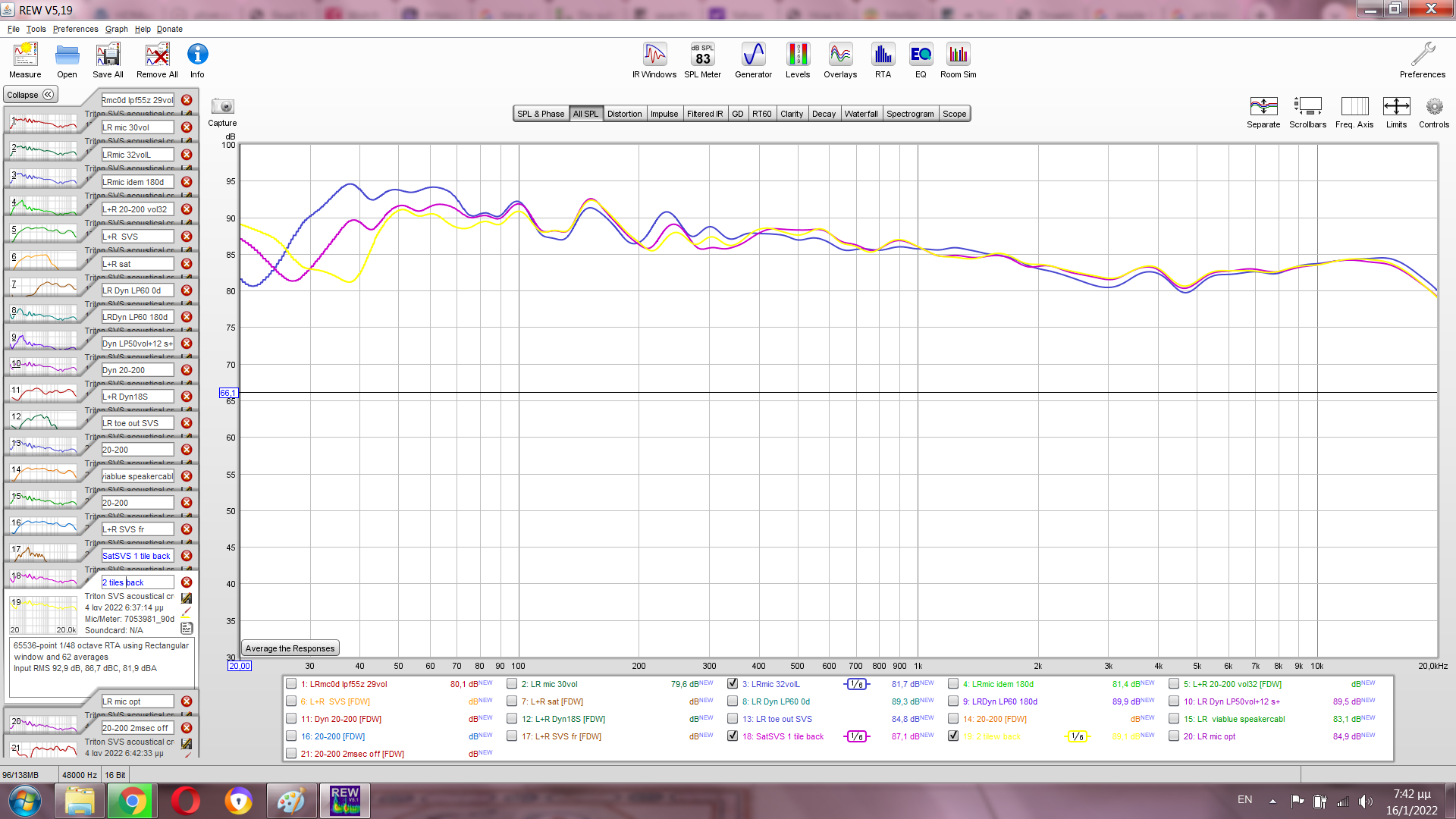Image resolution: width=1456 pixels, height=819 pixels.
Task: Switch to the Distortion tab
Action: tap(624, 114)
